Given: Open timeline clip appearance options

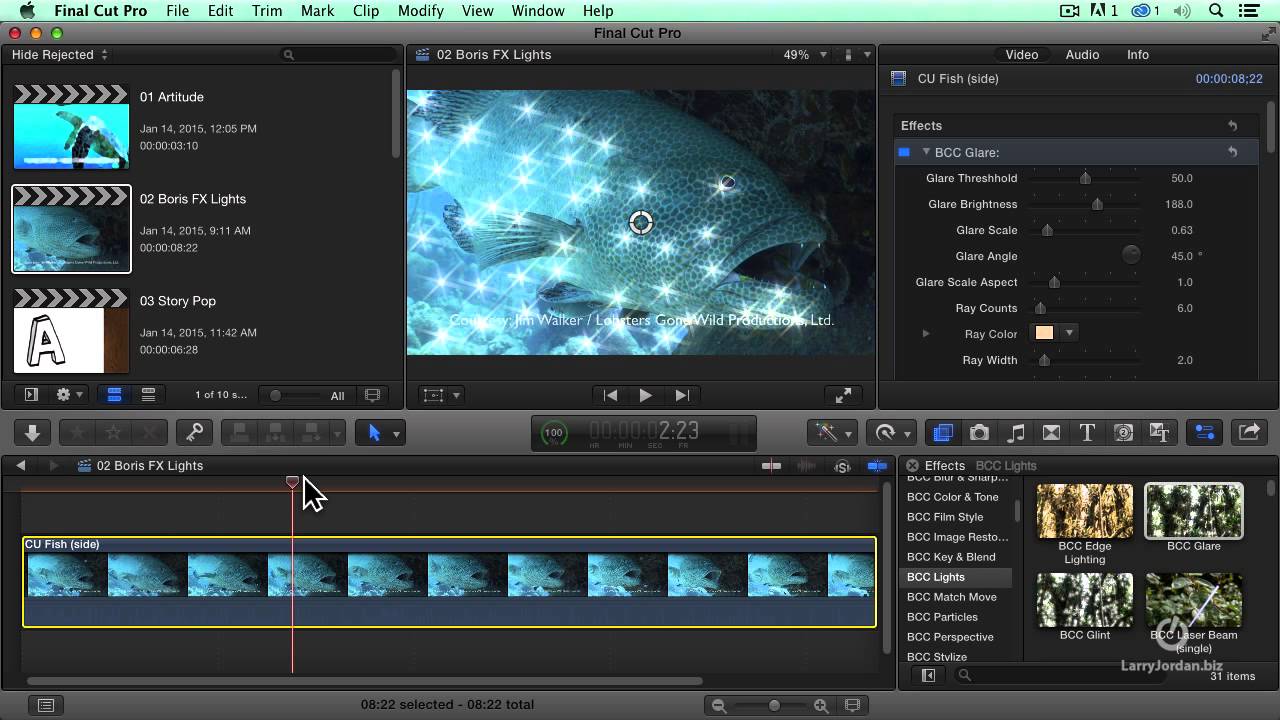Looking at the screenshot, I should pyautogui.click(x=852, y=705).
